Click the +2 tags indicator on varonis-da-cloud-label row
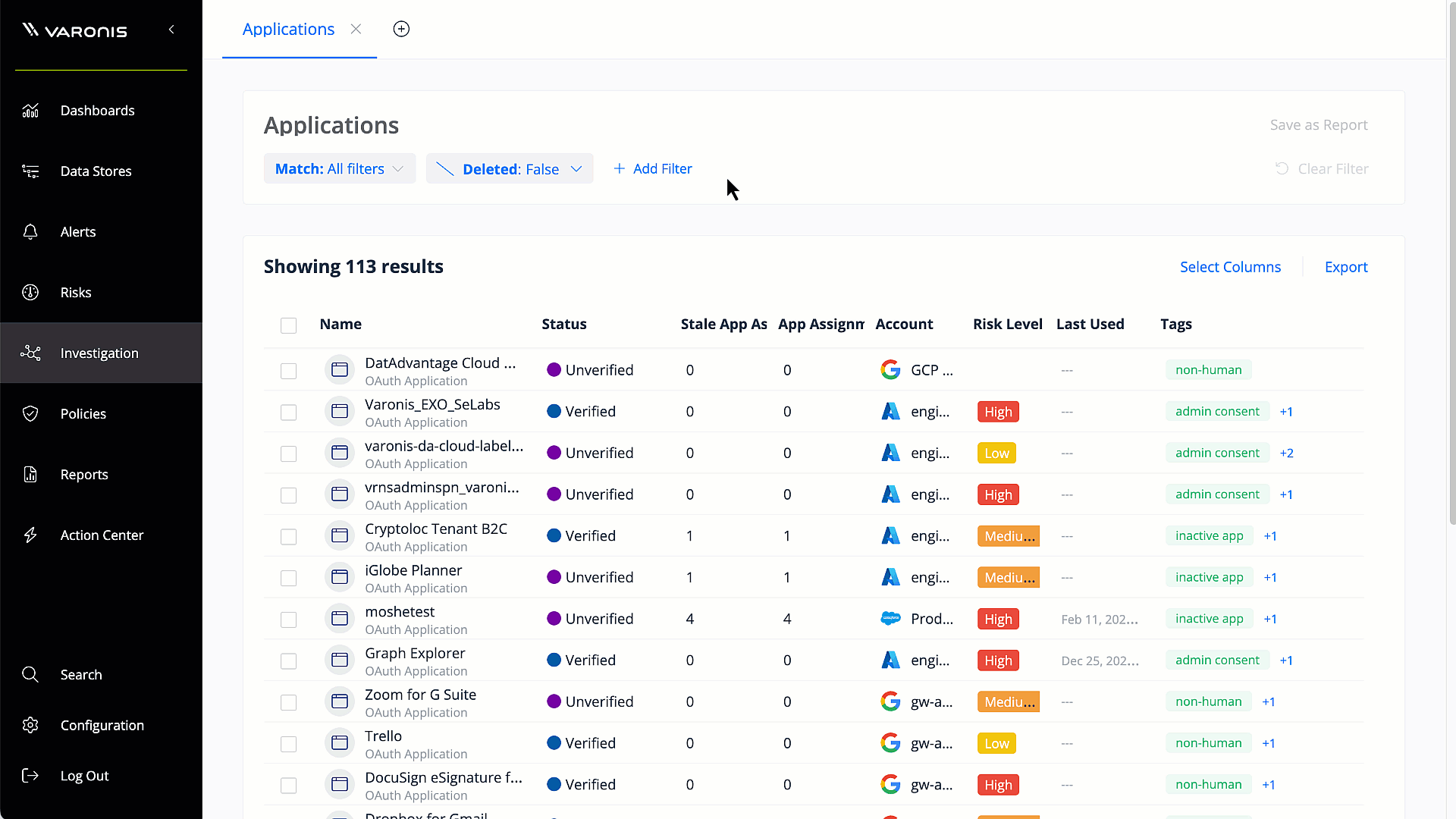1456x819 pixels. coord(1286,453)
